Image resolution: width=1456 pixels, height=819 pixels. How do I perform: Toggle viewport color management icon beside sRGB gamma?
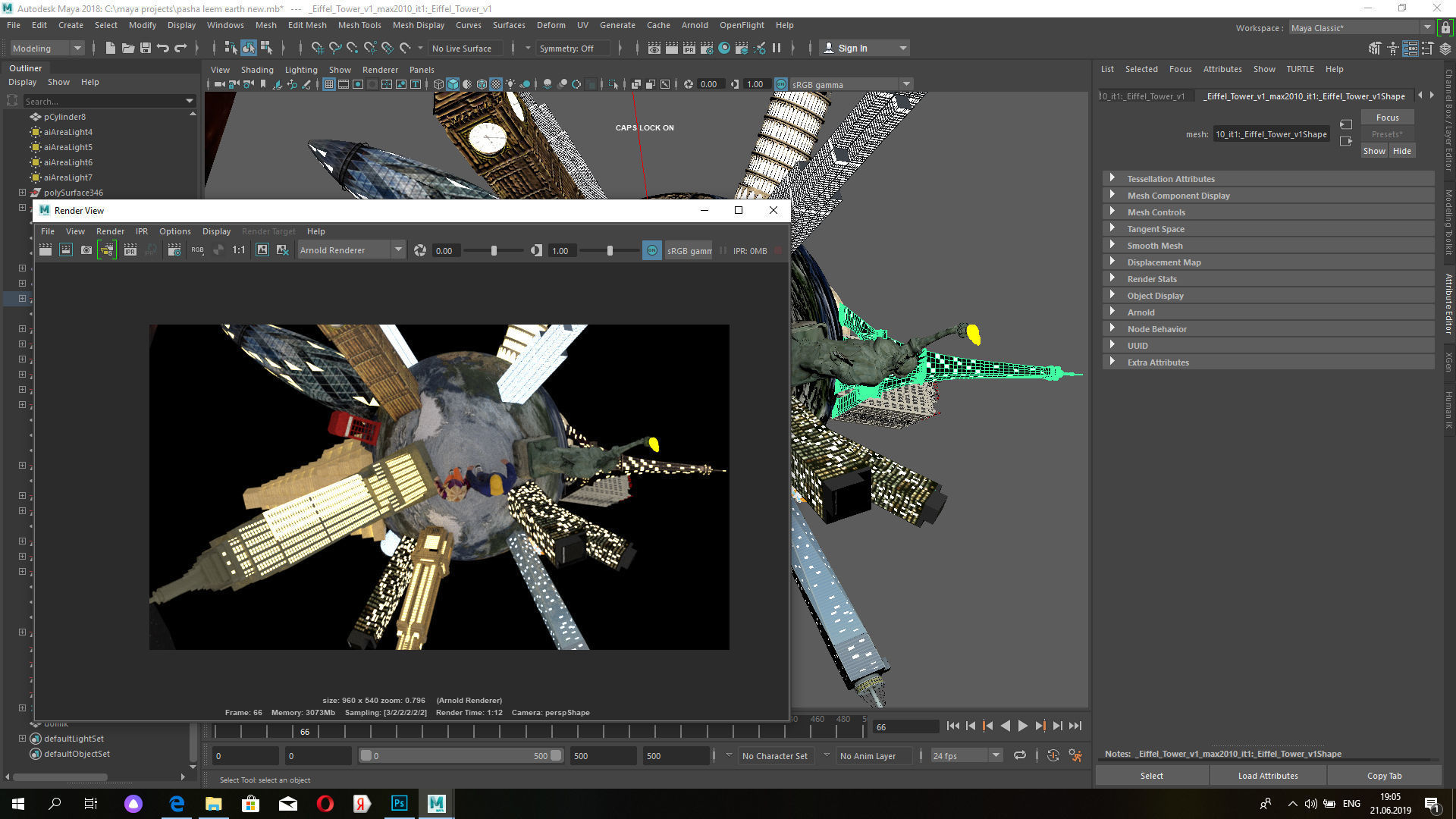pos(781,84)
